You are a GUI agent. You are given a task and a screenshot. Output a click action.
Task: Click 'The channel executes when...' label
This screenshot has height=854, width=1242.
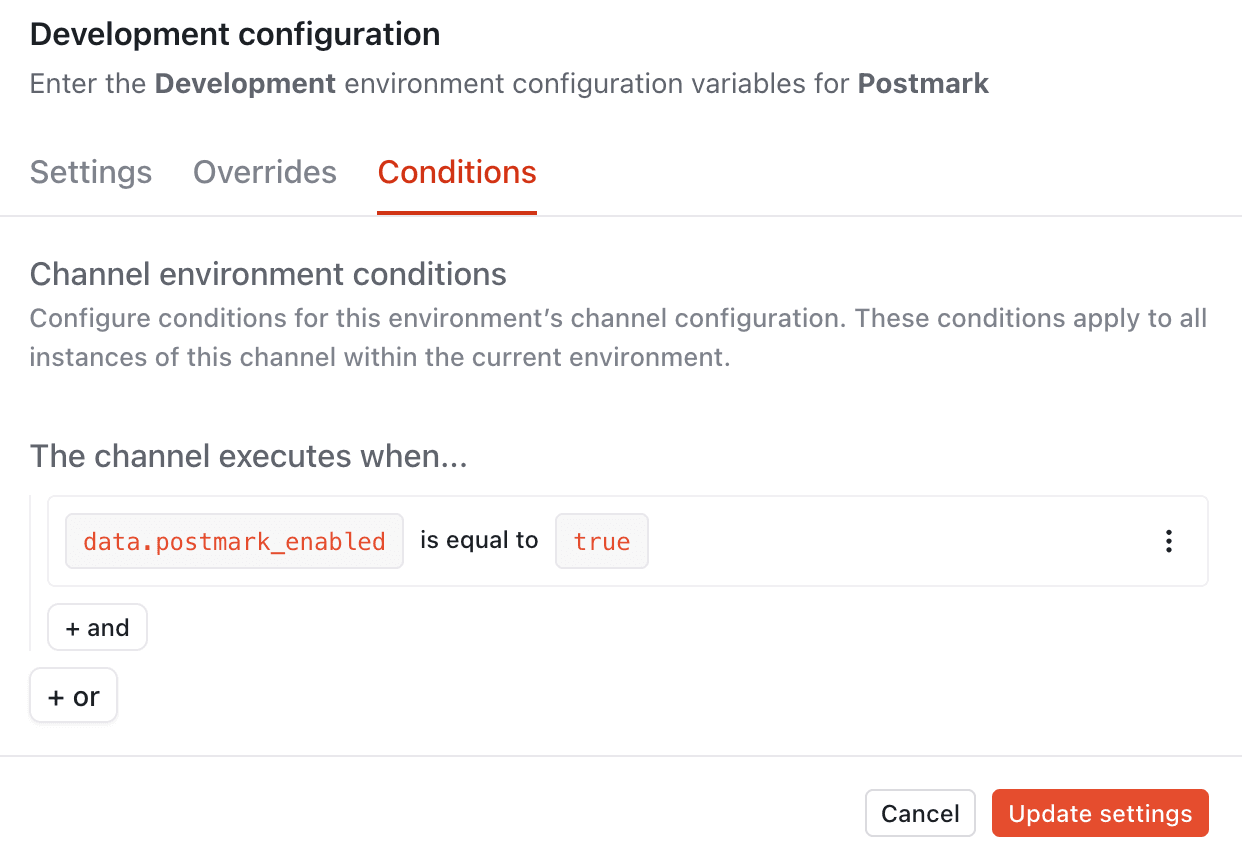coord(251,456)
